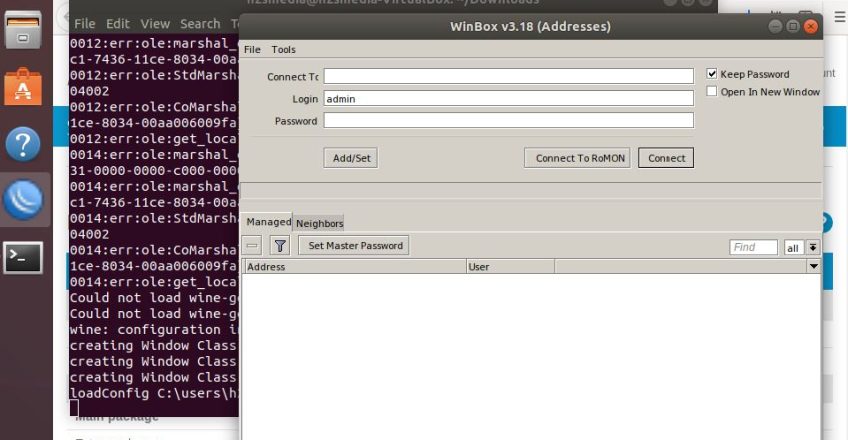This screenshot has height=440, width=848.
Task: Open the terminal Edit menu
Action: pos(117,24)
